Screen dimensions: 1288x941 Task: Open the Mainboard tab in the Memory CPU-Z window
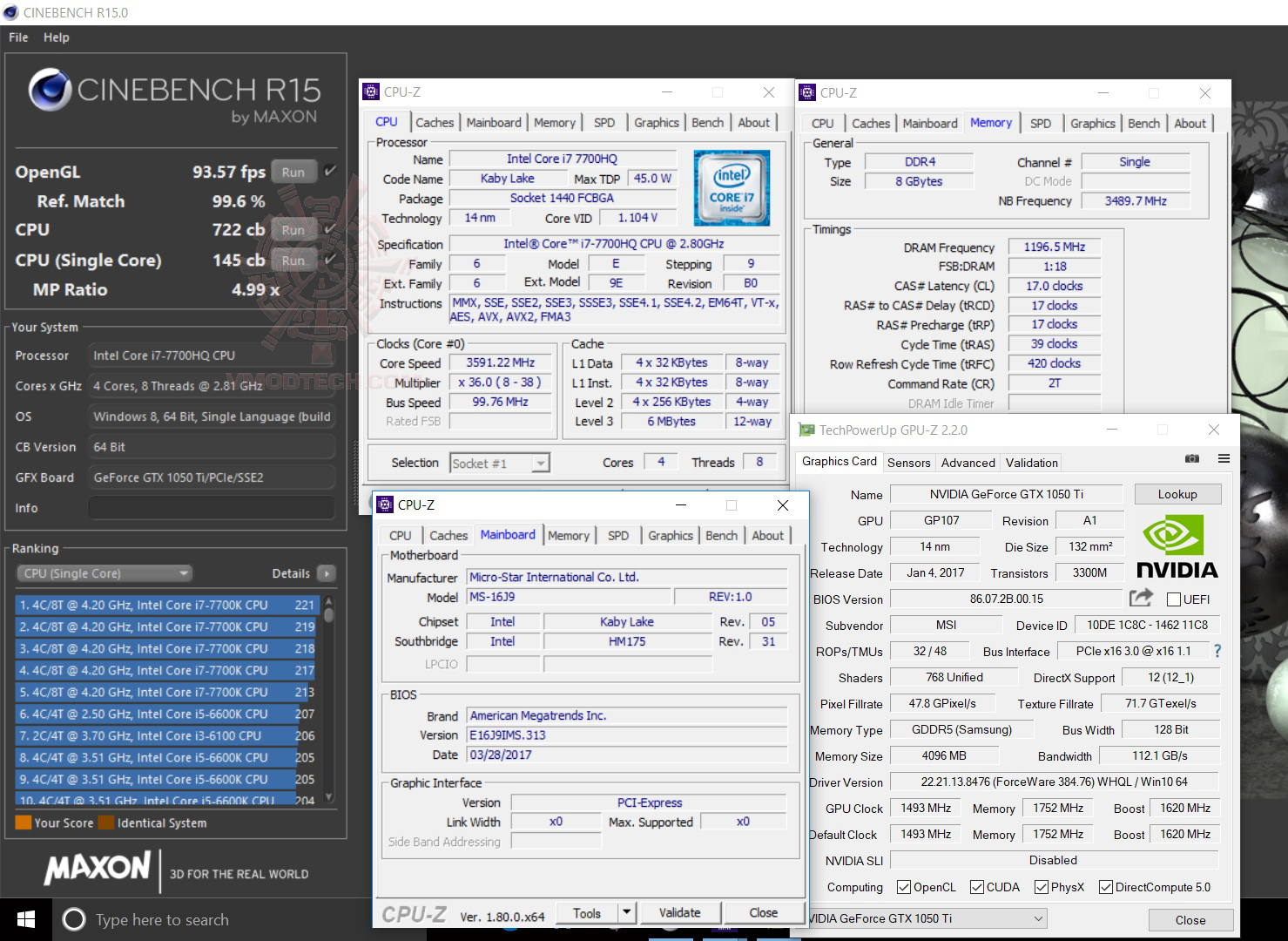(930, 124)
